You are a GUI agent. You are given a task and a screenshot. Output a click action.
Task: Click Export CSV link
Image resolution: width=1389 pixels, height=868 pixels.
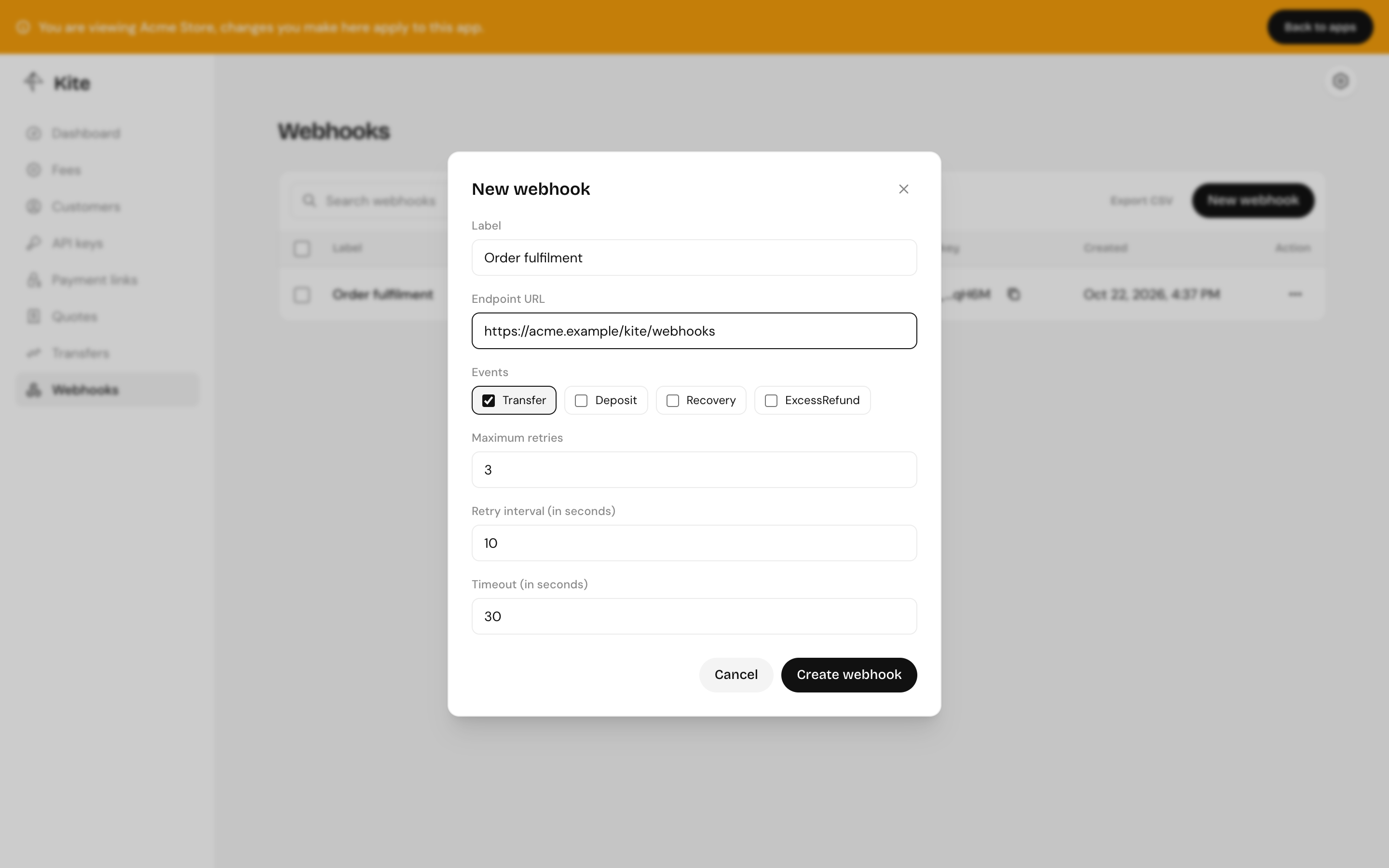pyautogui.click(x=1141, y=200)
